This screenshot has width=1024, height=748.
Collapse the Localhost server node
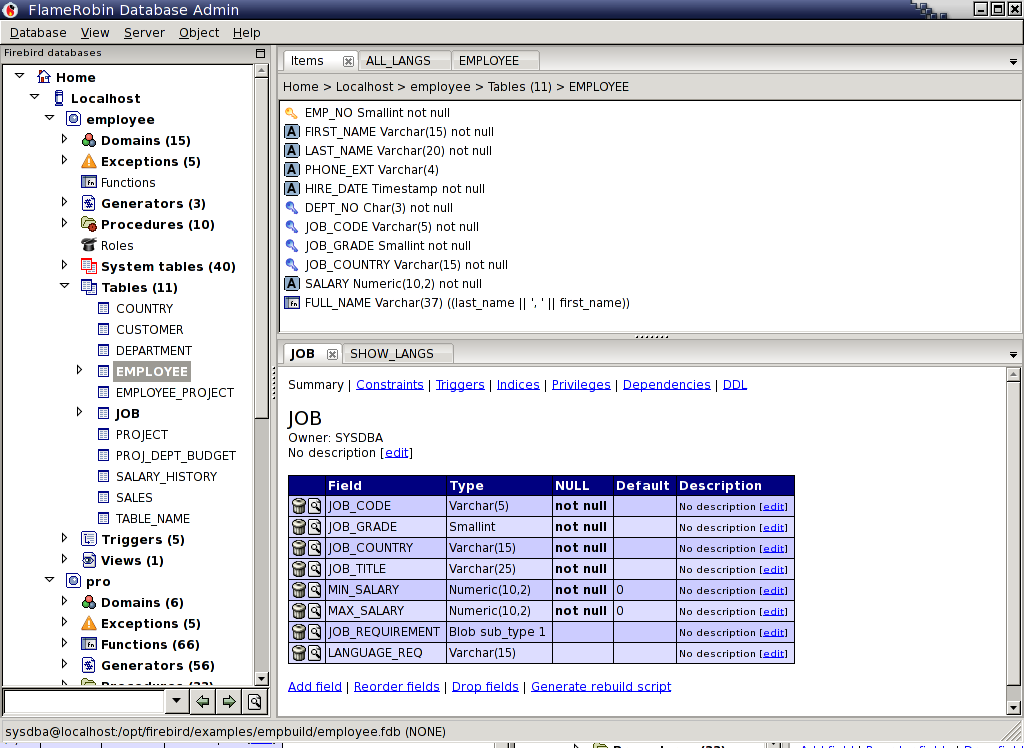pos(35,97)
